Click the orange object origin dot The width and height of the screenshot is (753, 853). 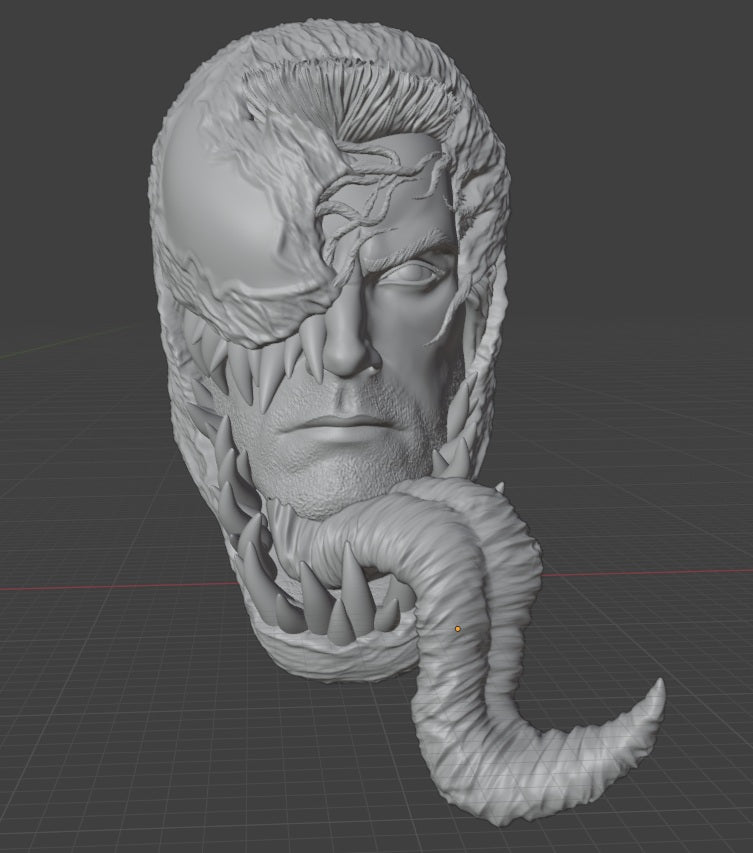(x=458, y=628)
